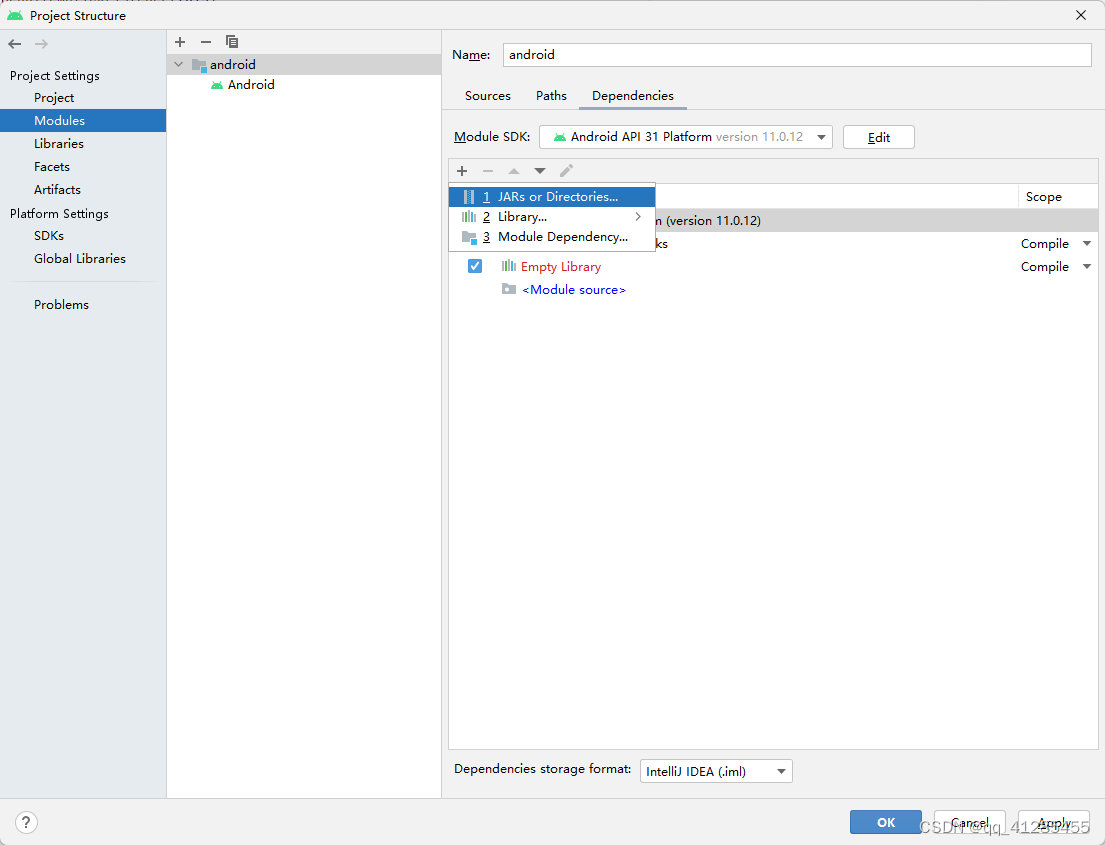Open the Module SDK dropdown
The height and width of the screenshot is (845, 1105).
[x=821, y=137]
